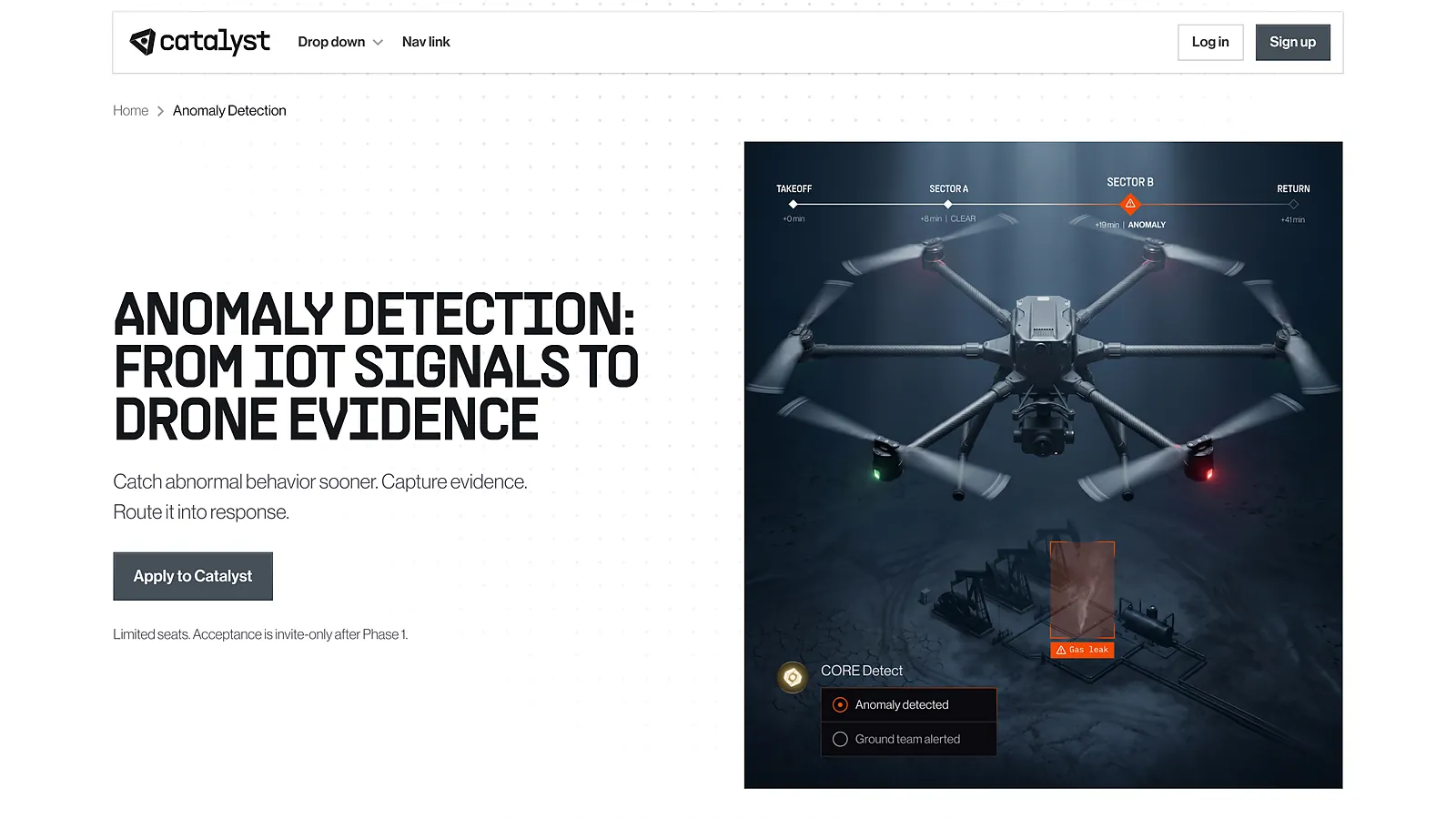Click the Apply to Catalyst button
This screenshot has height=819, width=1456.
point(193,576)
